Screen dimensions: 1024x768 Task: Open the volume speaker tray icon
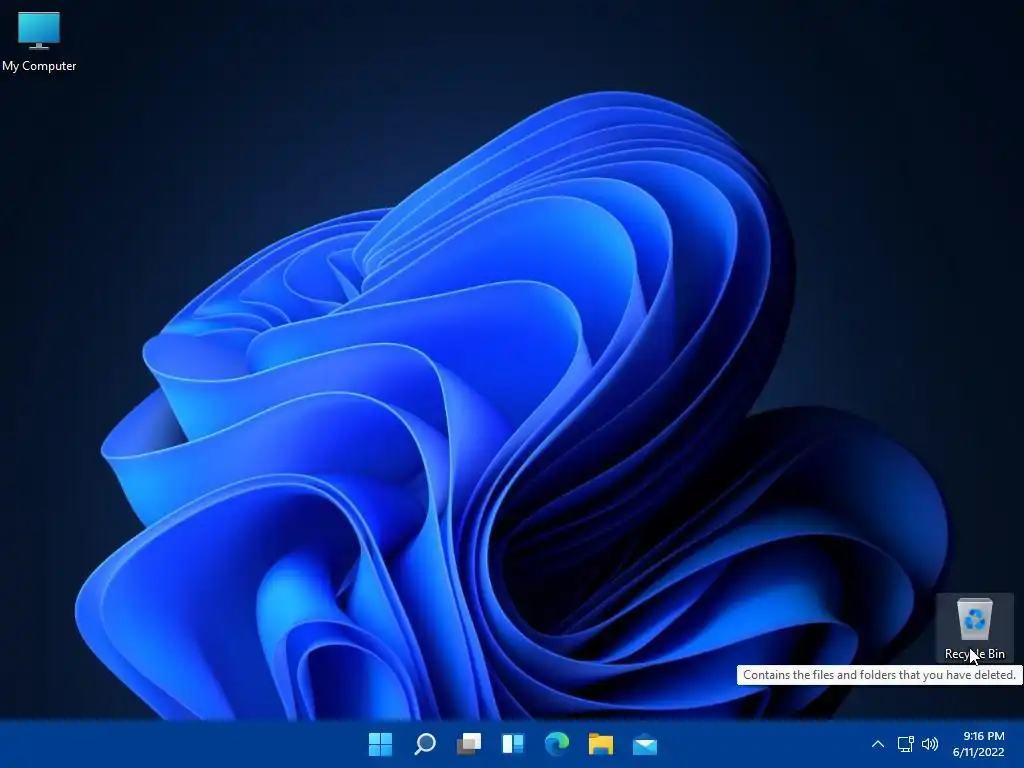[x=930, y=744]
